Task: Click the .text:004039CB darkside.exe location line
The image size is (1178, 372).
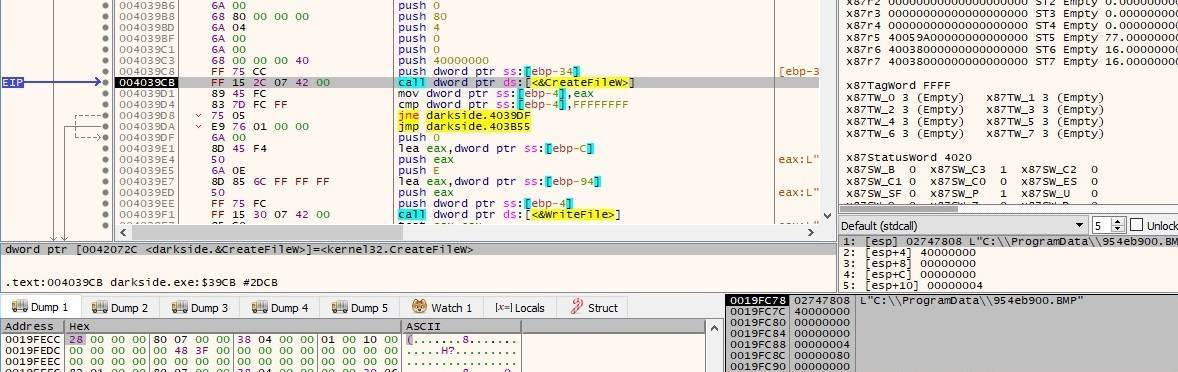Action: (x=141, y=283)
